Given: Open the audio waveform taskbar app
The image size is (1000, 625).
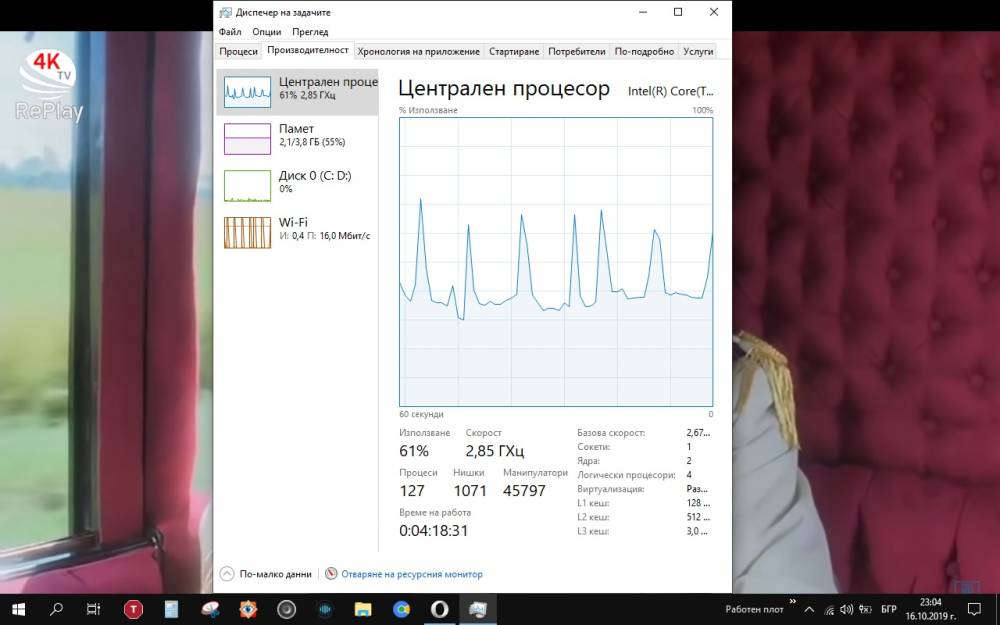Looking at the screenshot, I should click(x=325, y=610).
